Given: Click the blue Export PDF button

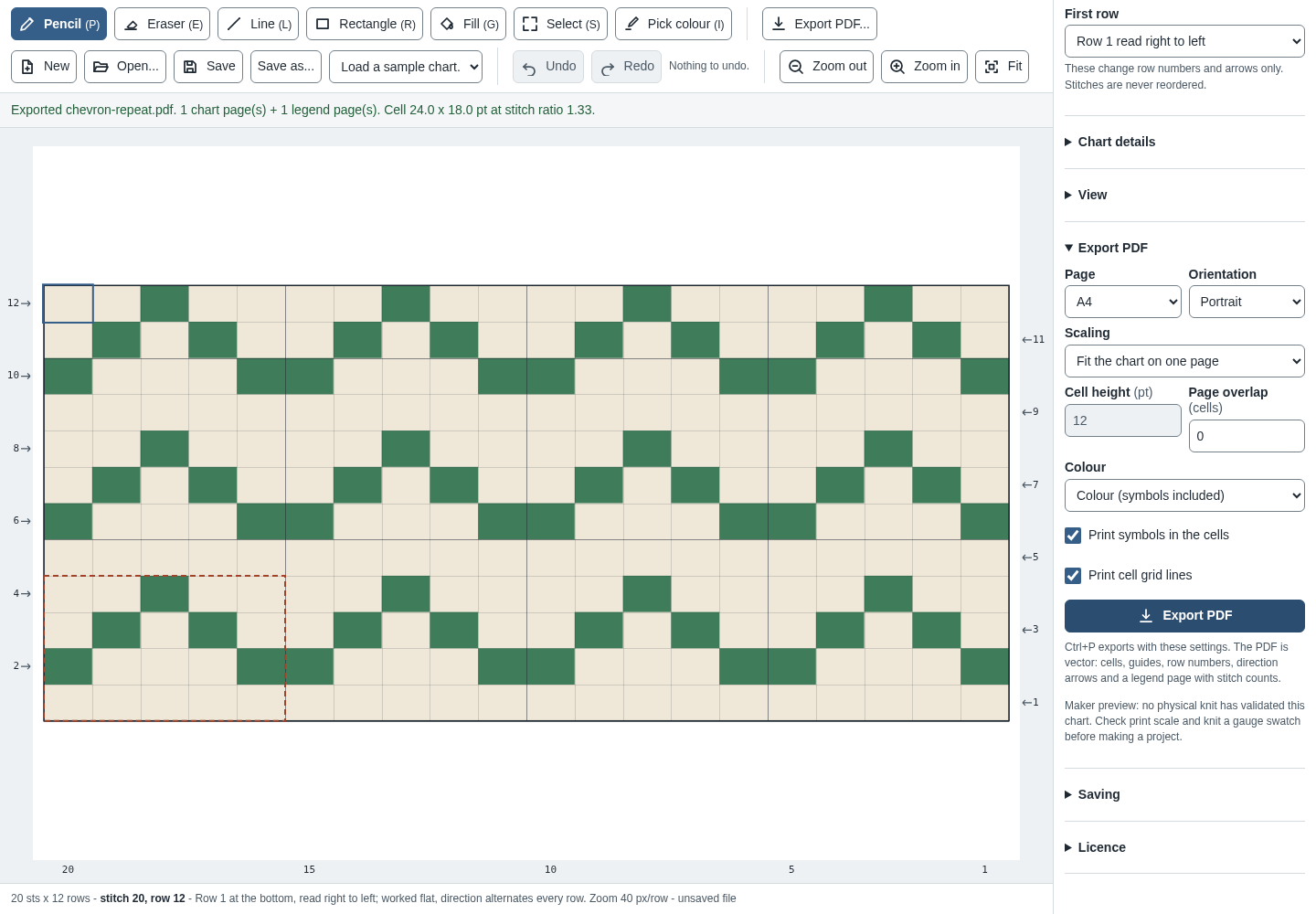Looking at the screenshot, I should pos(1184,616).
